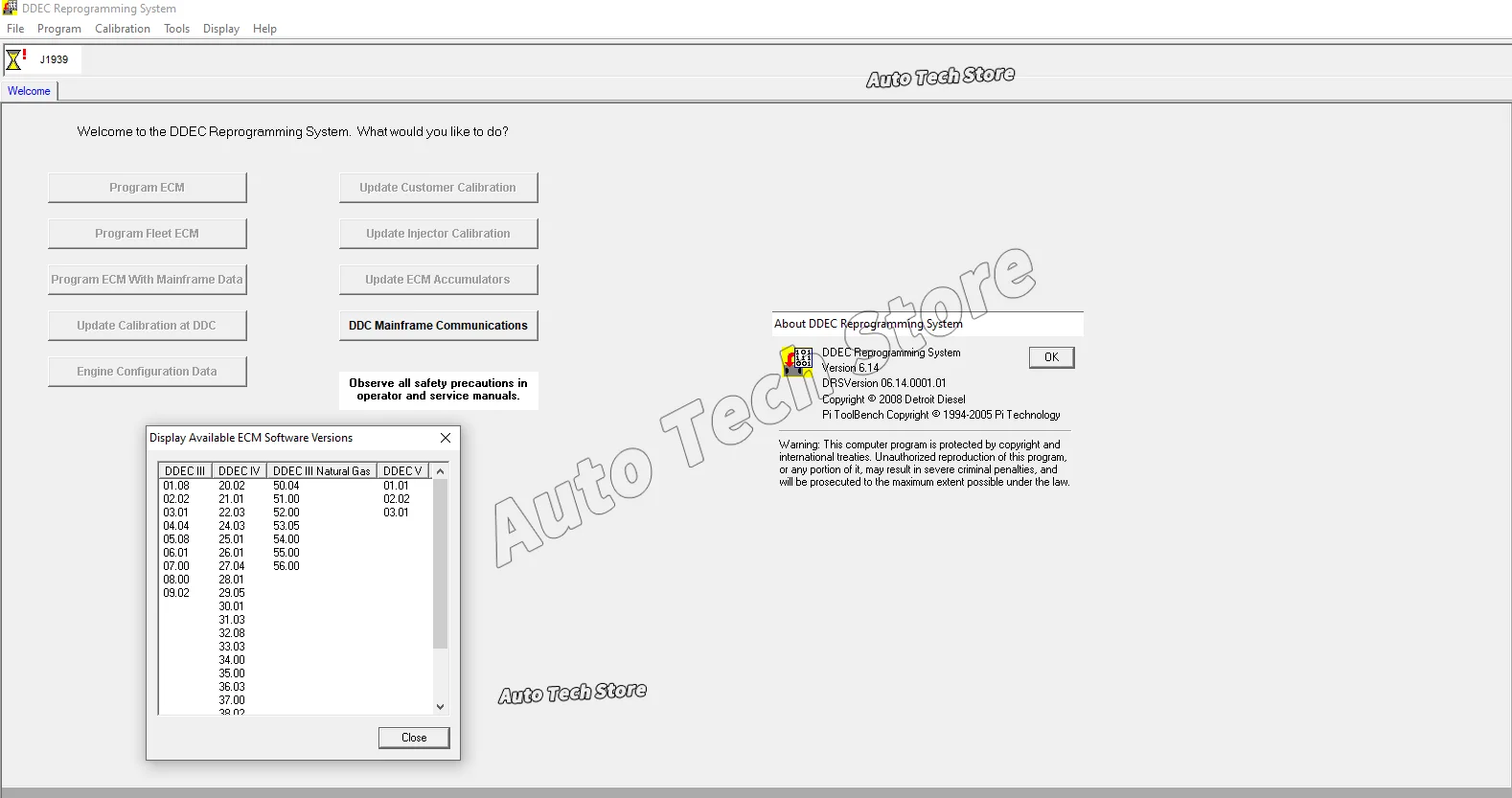Click Update Injector Calibration button
The width and height of the screenshot is (1512, 798).
click(438, 234)
